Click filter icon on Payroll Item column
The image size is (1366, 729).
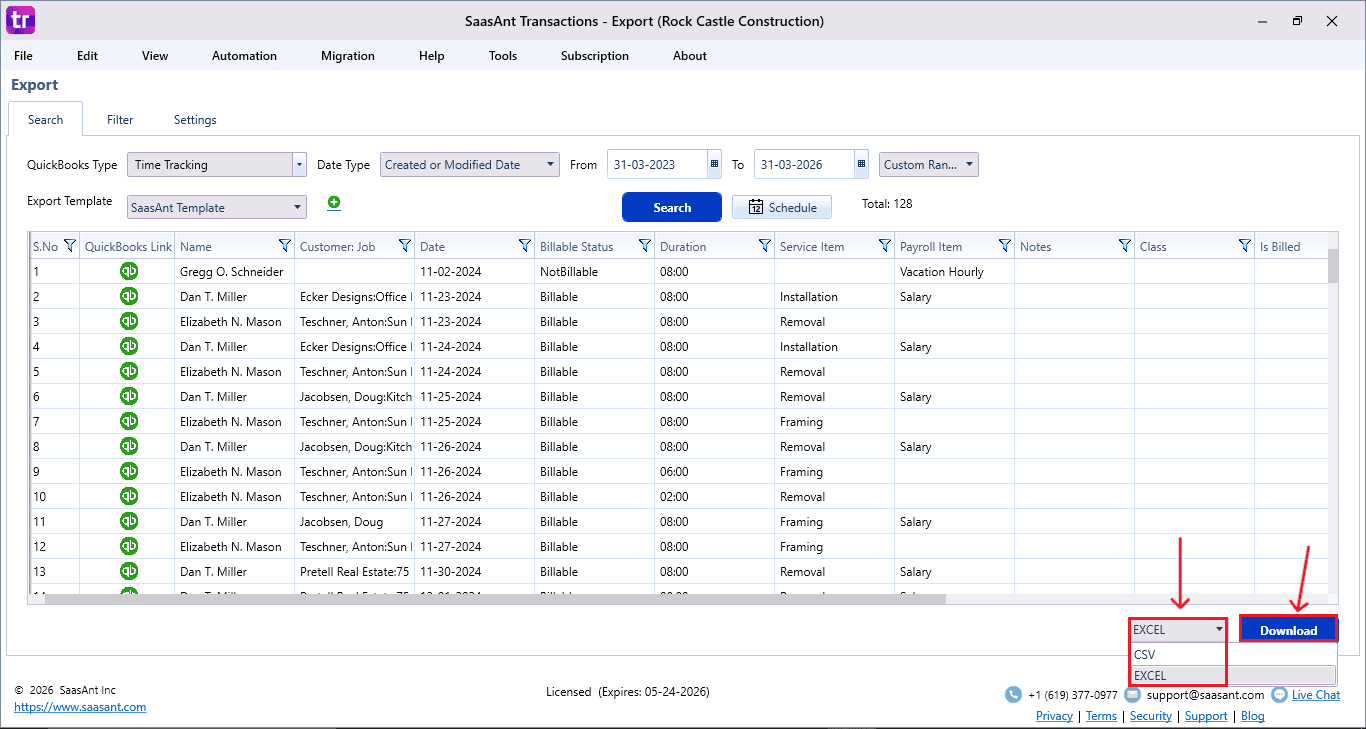point(1004,246)
